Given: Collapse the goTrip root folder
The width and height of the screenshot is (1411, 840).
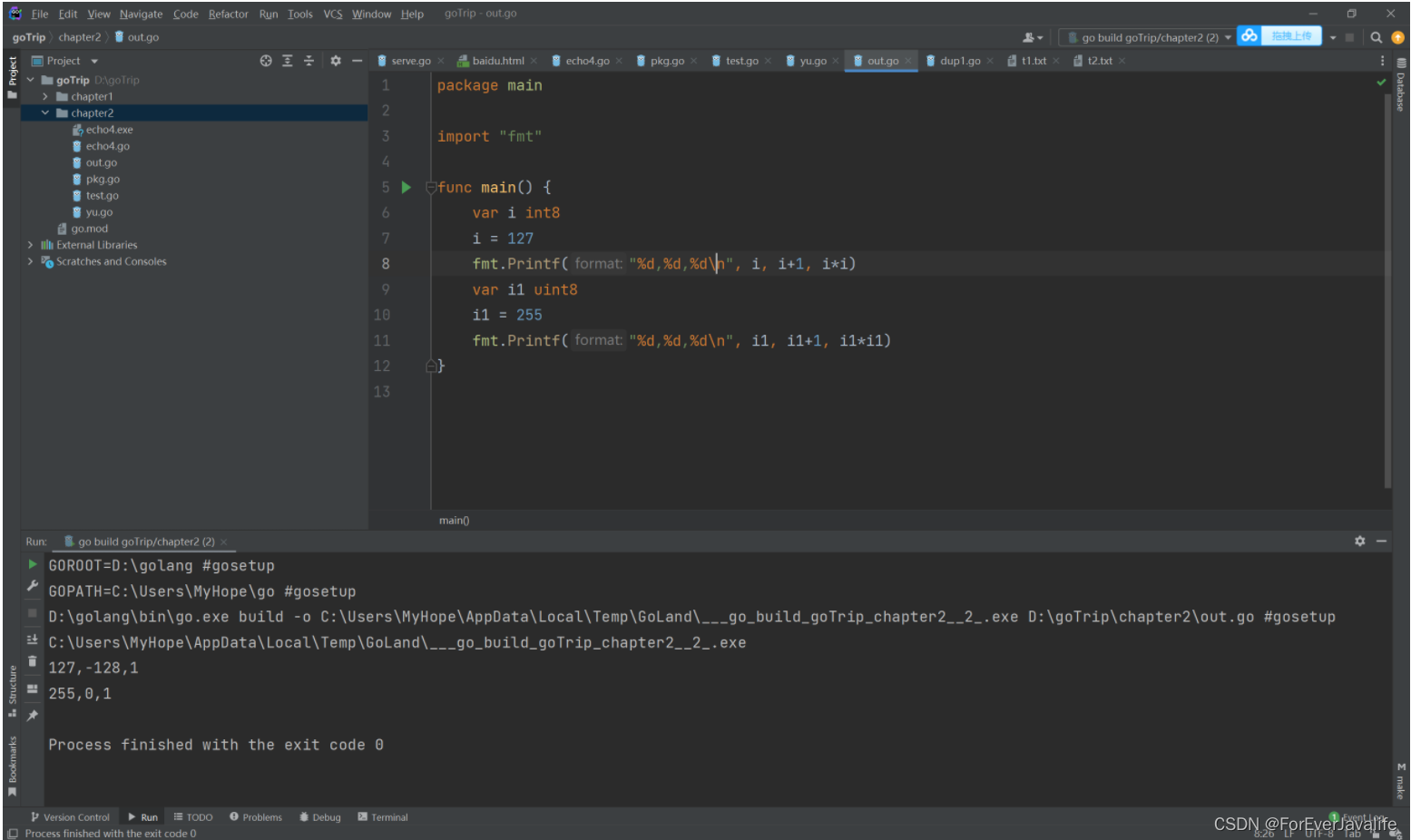Looking at the screenshot, I should (x=30, y=80).
